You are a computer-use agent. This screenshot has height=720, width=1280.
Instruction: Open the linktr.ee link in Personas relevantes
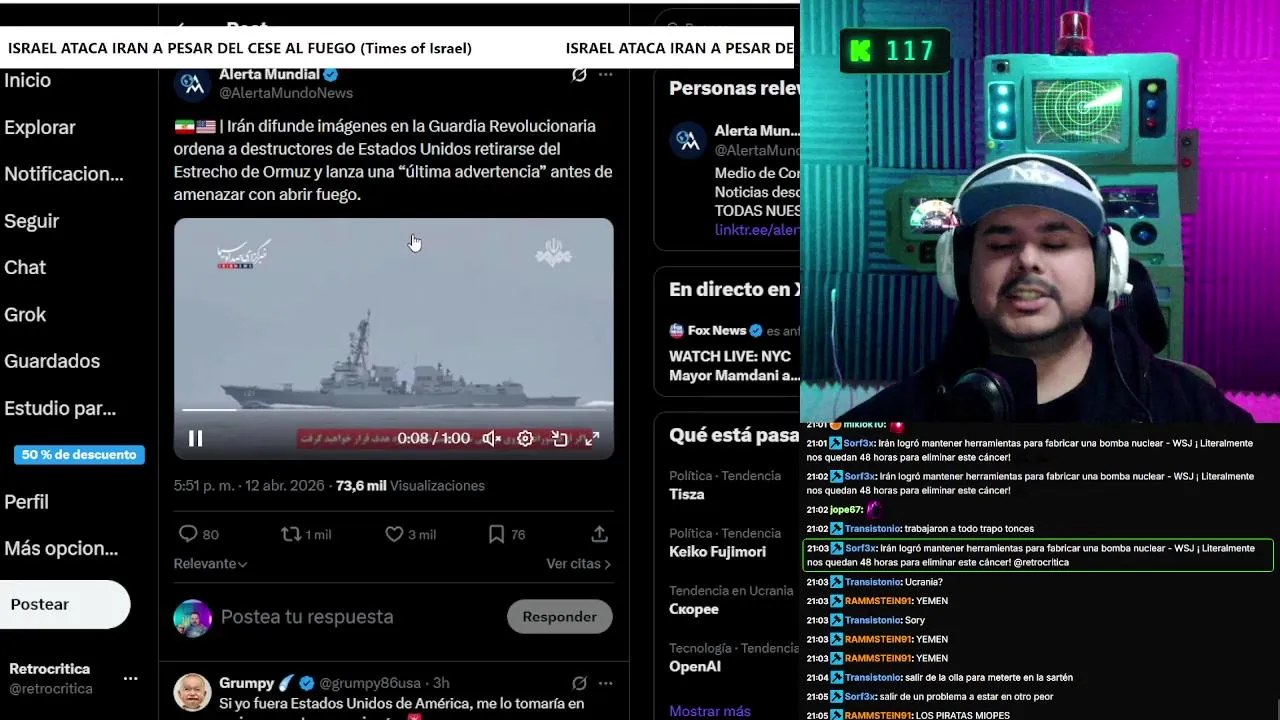pos(757,230)
